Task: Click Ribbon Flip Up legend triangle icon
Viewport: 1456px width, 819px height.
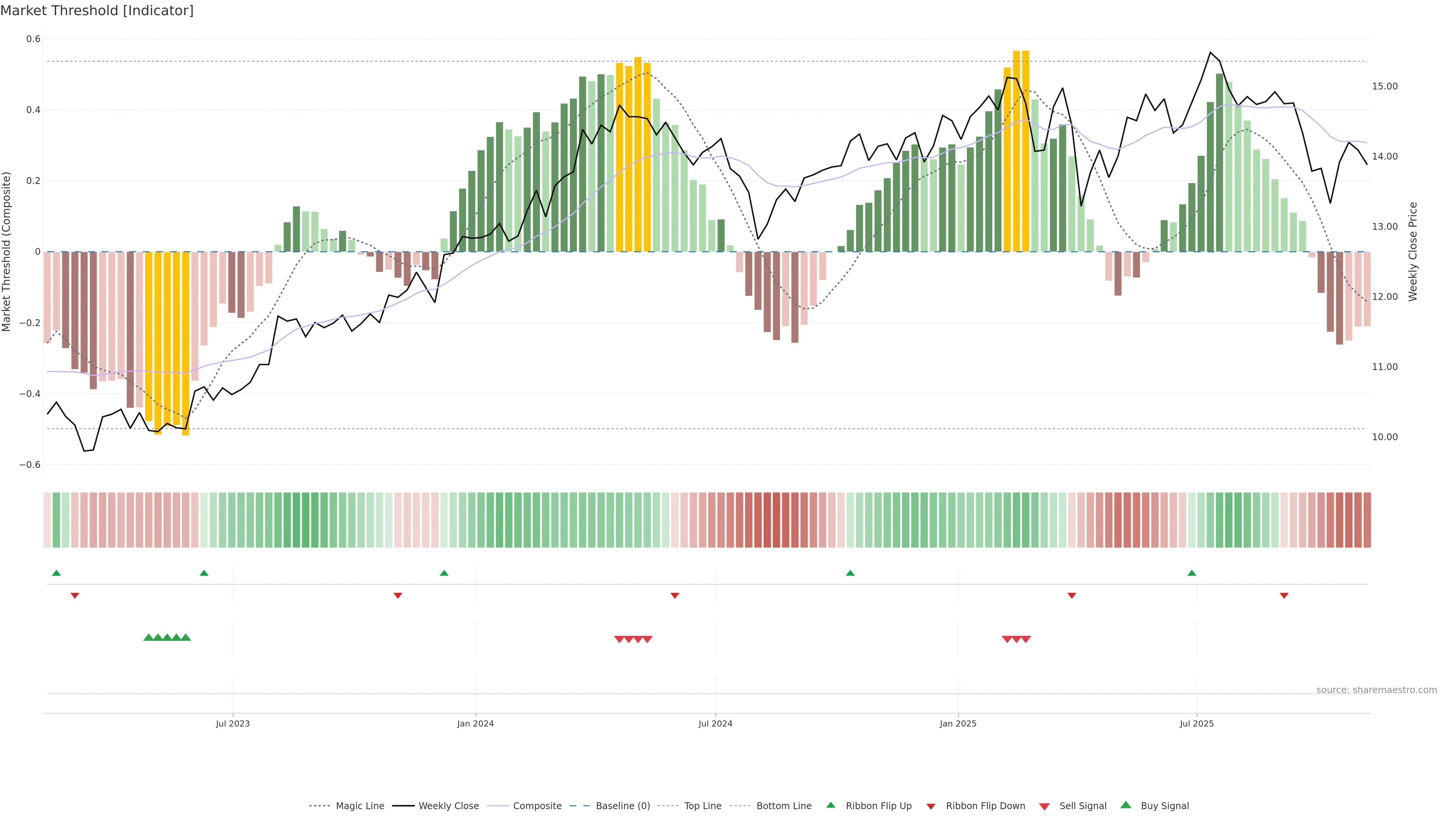Action: [x=830, y=805]
